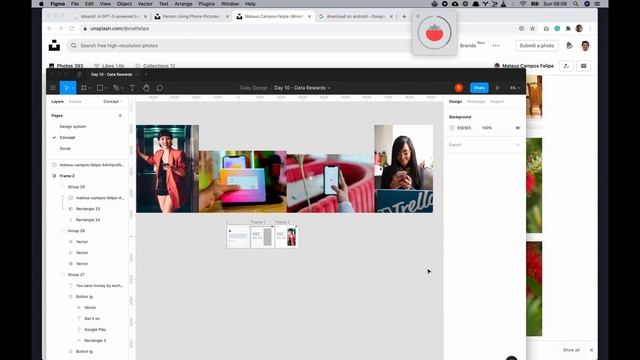Switch to the Prototype tab
Viewport: 640px width, 360px height.
pos(476,101)
